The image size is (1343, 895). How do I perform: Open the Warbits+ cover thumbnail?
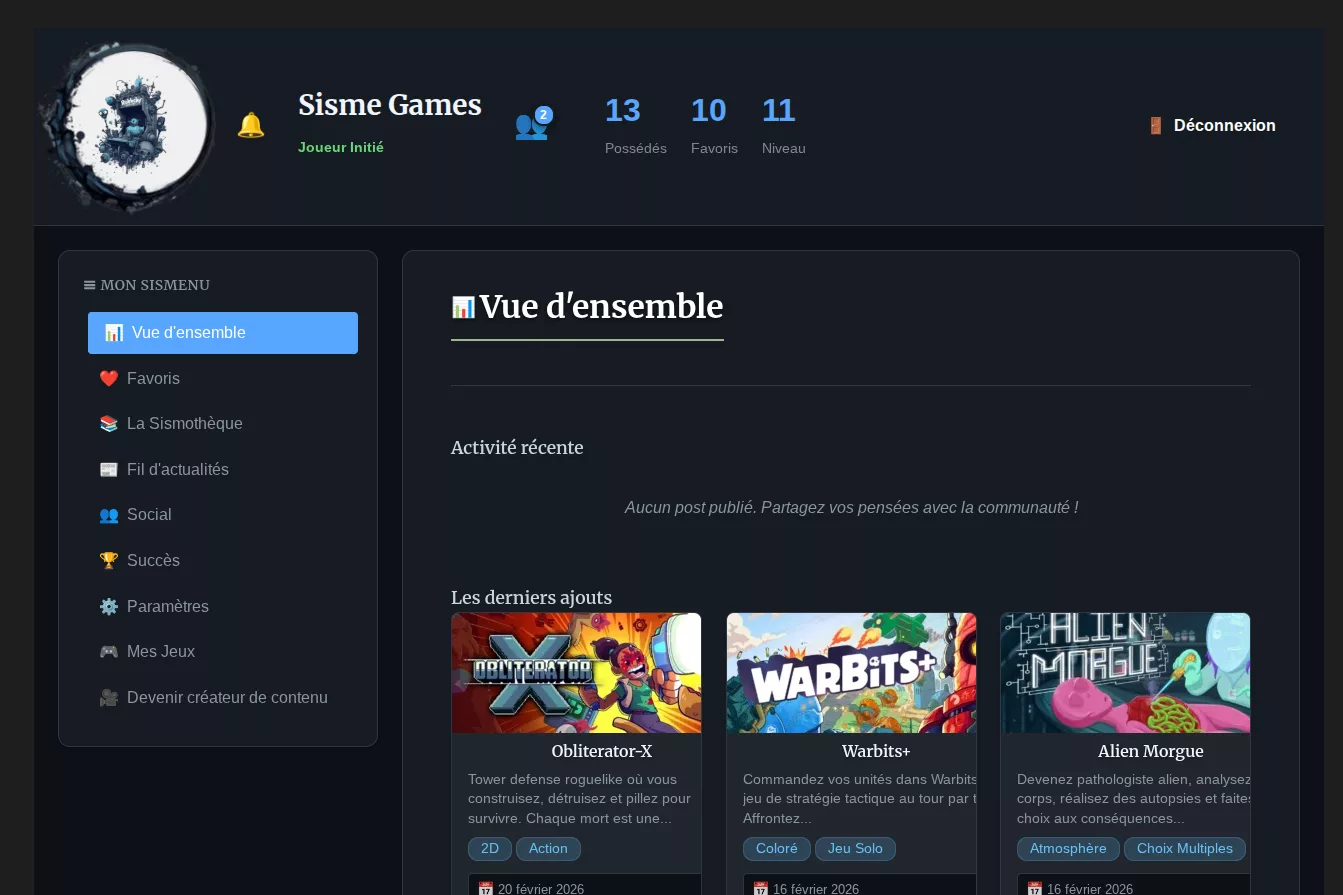pyautogui.click(x=851, y=672)
